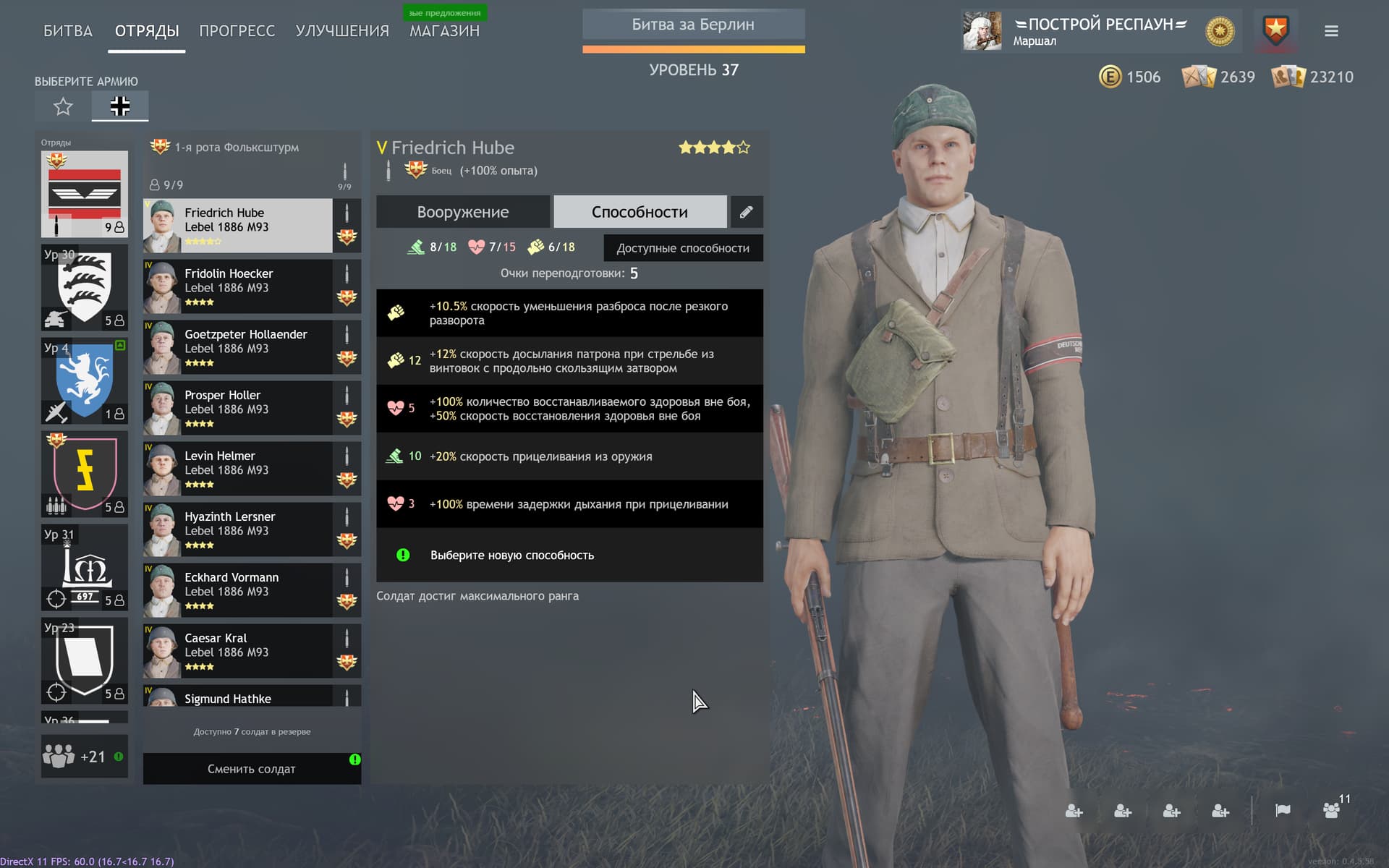Viewport: 1389px width, 868px height.
Task: Open the Доступные способности button
Action: (x=683, y=248)
